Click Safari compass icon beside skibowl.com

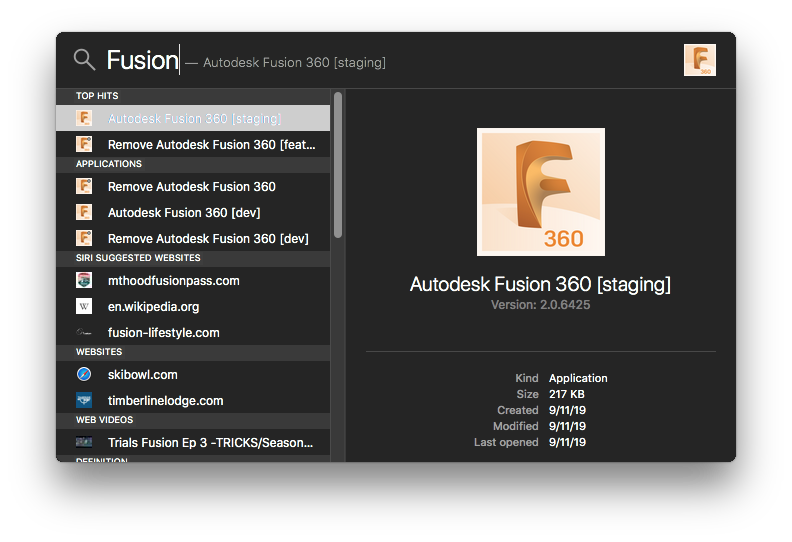[x=84, y=374]
